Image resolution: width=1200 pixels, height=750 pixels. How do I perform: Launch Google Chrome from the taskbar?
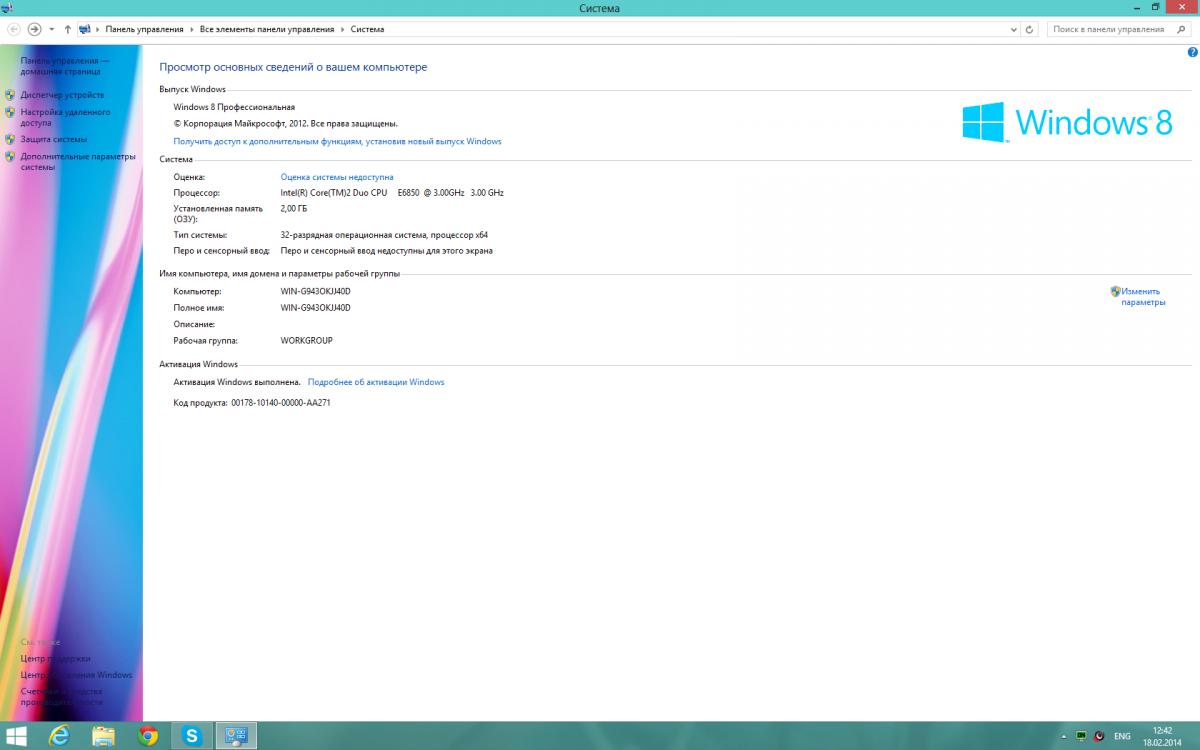click(x=148, y=735)
